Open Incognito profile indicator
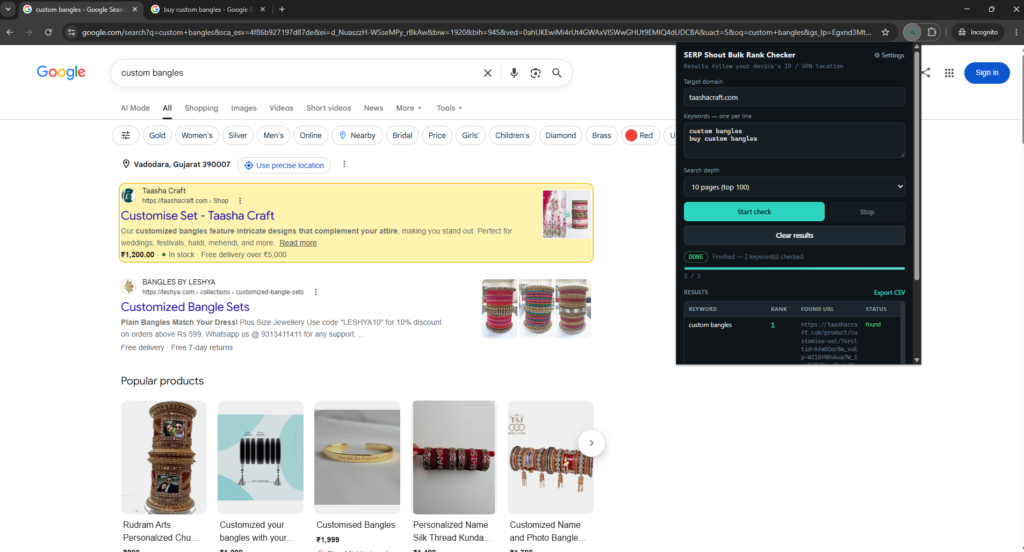Viewport: 1024px width, 552px height. click(978, 32)
